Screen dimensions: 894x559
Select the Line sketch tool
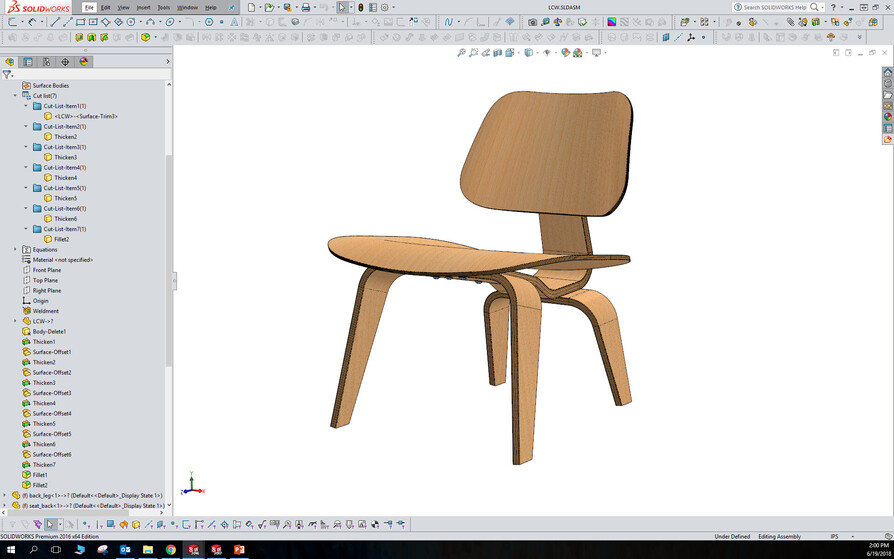click(x=55, y=22)
